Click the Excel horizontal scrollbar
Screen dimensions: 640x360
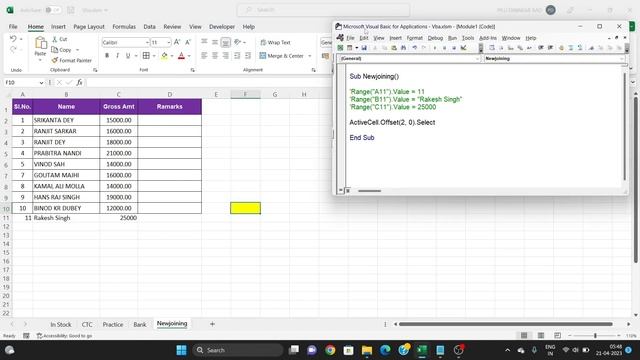[x=506, y=324]
